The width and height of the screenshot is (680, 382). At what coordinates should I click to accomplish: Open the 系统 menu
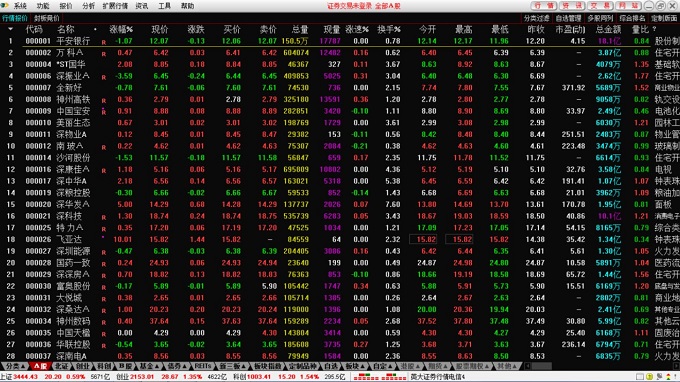click(20, 6)
